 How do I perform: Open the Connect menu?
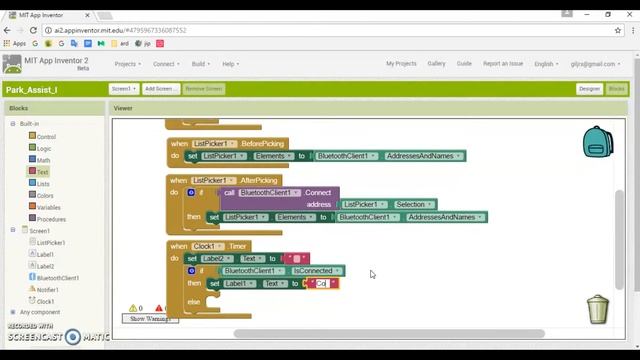point(166,64)
